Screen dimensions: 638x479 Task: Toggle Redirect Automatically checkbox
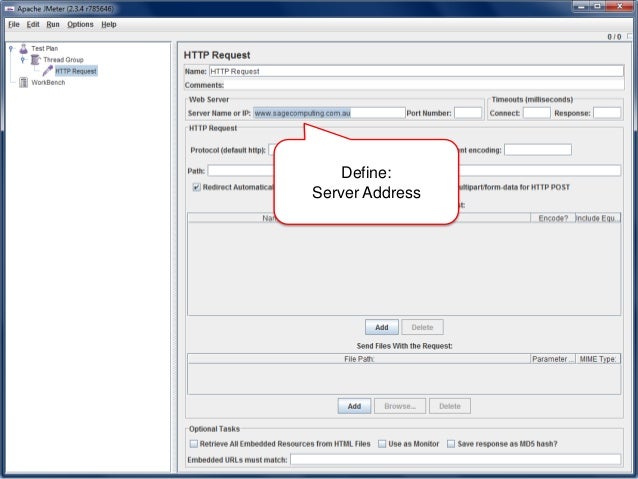[x=196, y=186]
